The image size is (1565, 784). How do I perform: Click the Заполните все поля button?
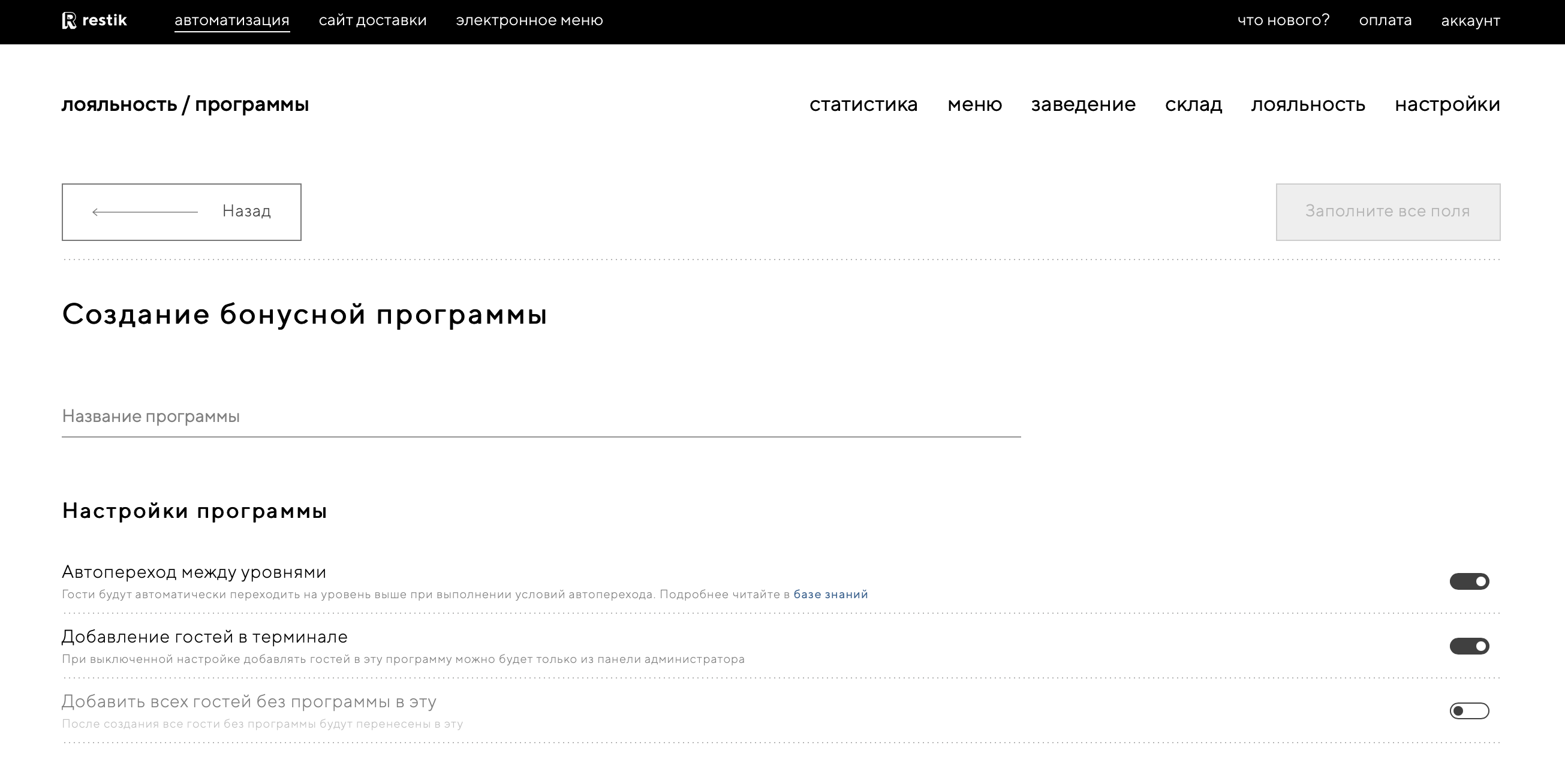click(1388, 212)
